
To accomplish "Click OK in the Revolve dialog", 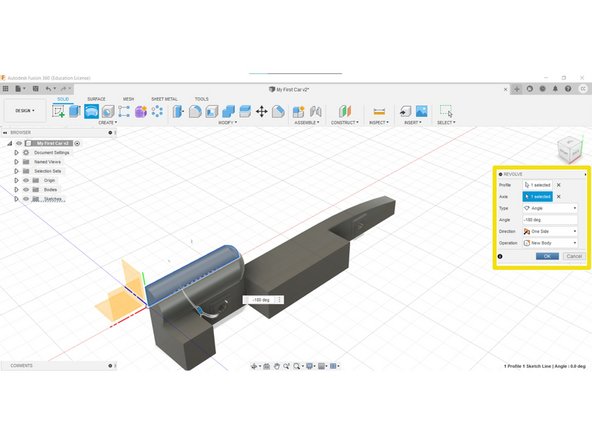I will coord(547,256).
